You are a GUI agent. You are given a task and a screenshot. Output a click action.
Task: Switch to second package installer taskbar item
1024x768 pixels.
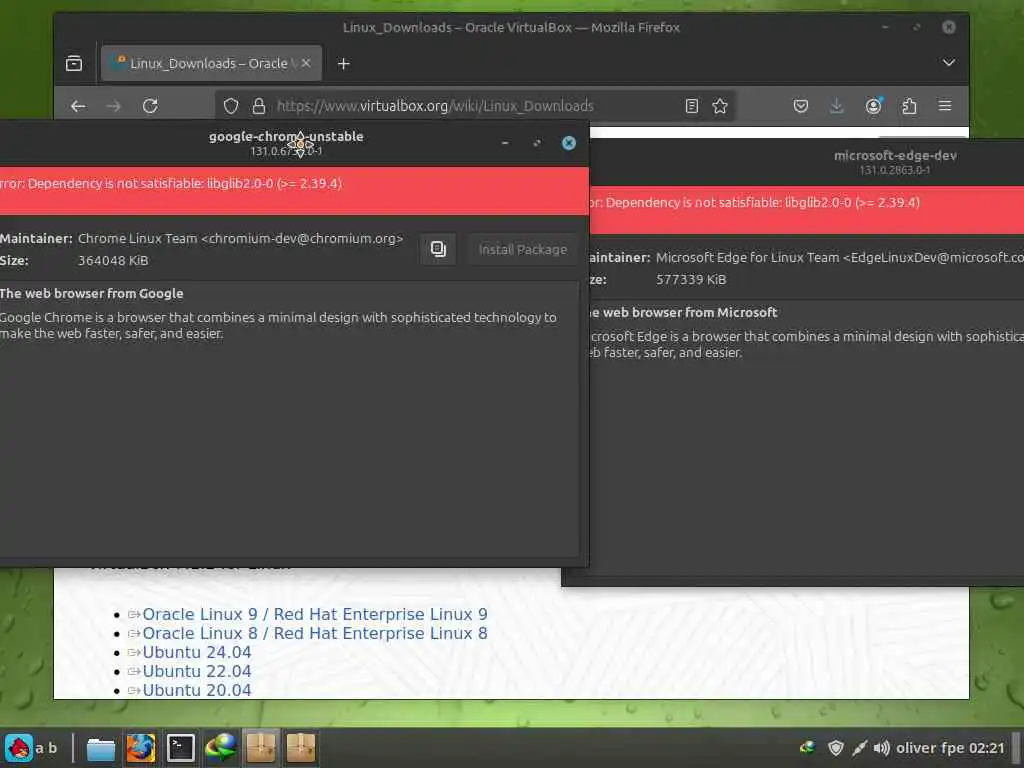click(x=301, y=748)
